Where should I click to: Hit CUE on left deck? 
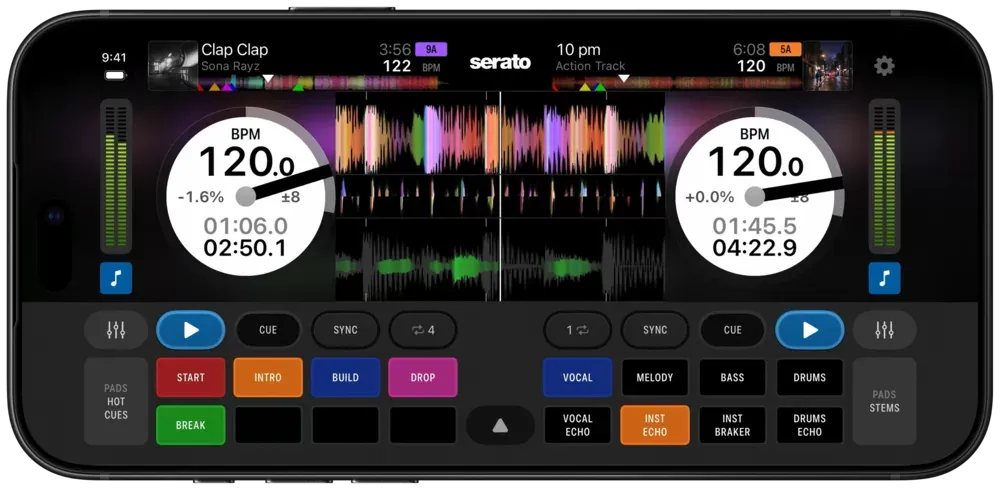(x=268, y=330)
